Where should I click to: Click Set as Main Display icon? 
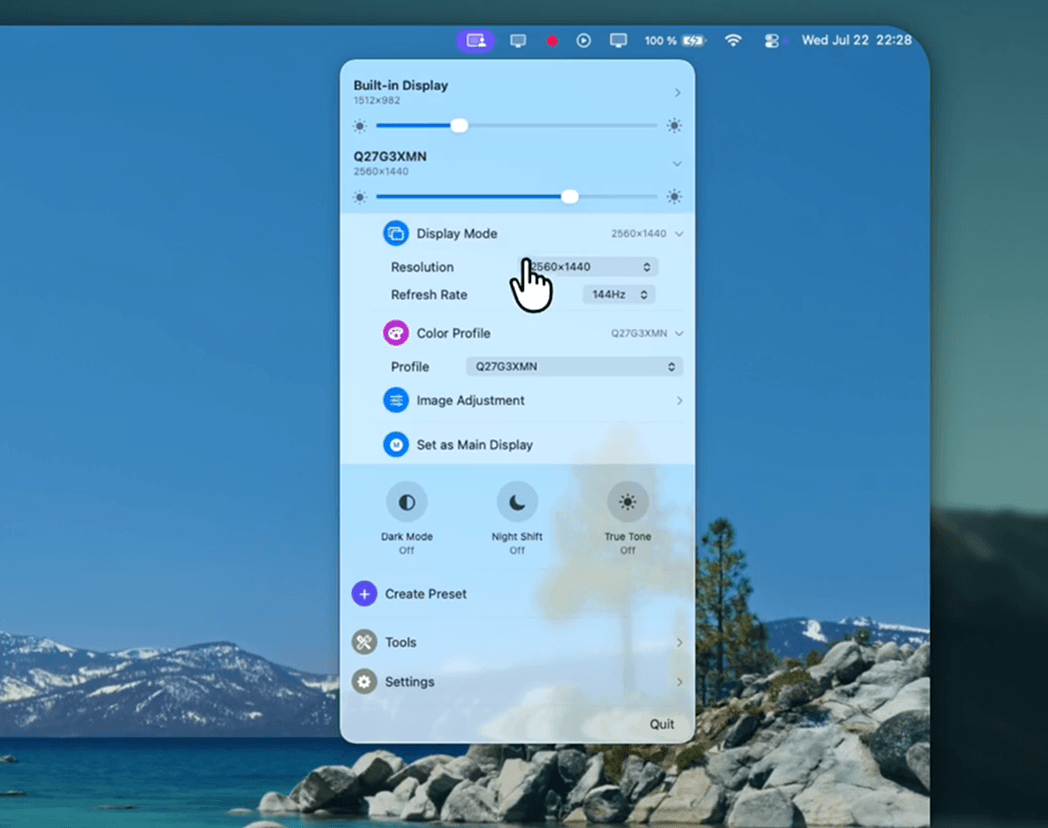[396, 444]
